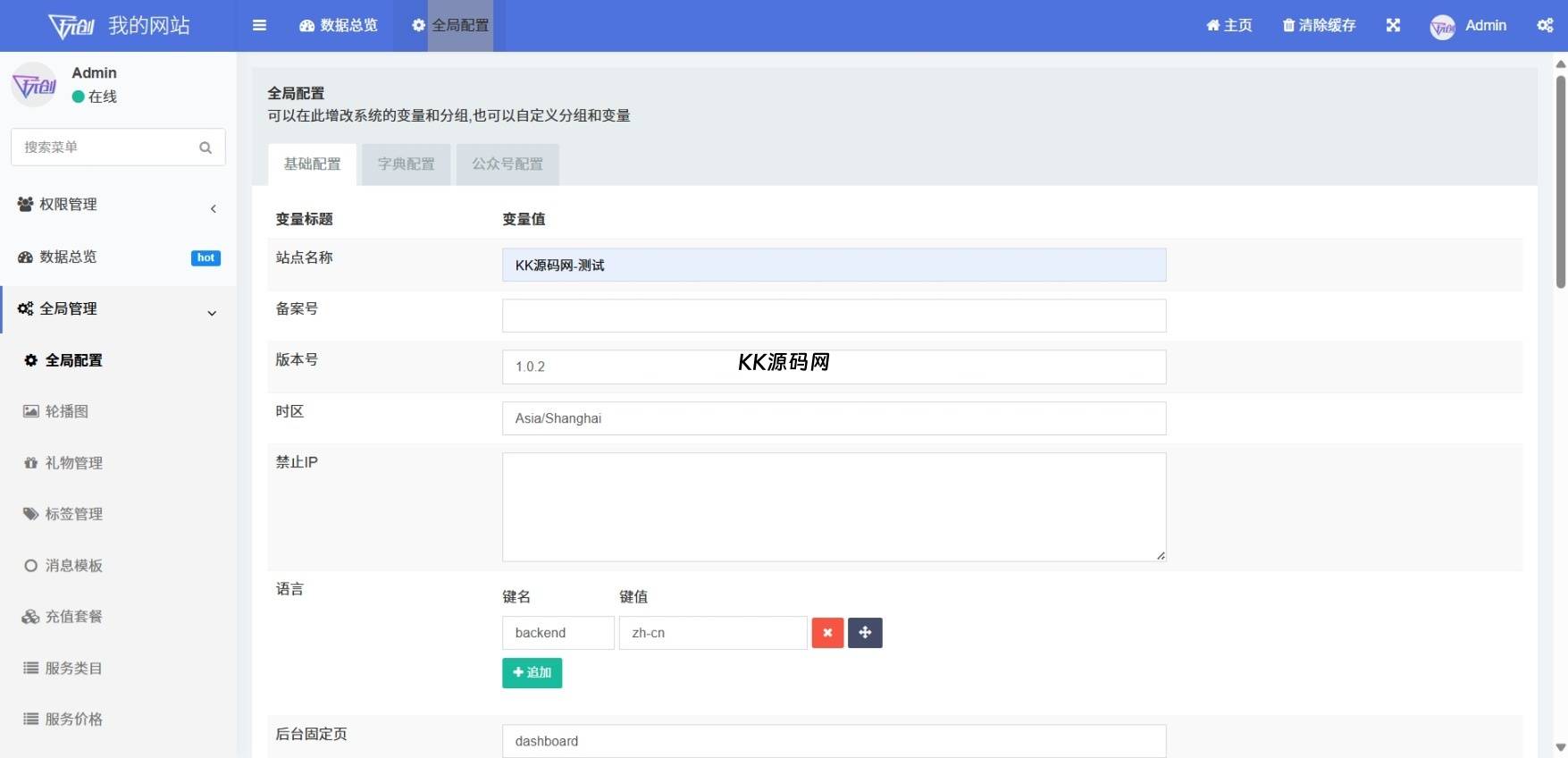Open the settings gears icon at top right

pyautogui.click(x=1545, y=25)
